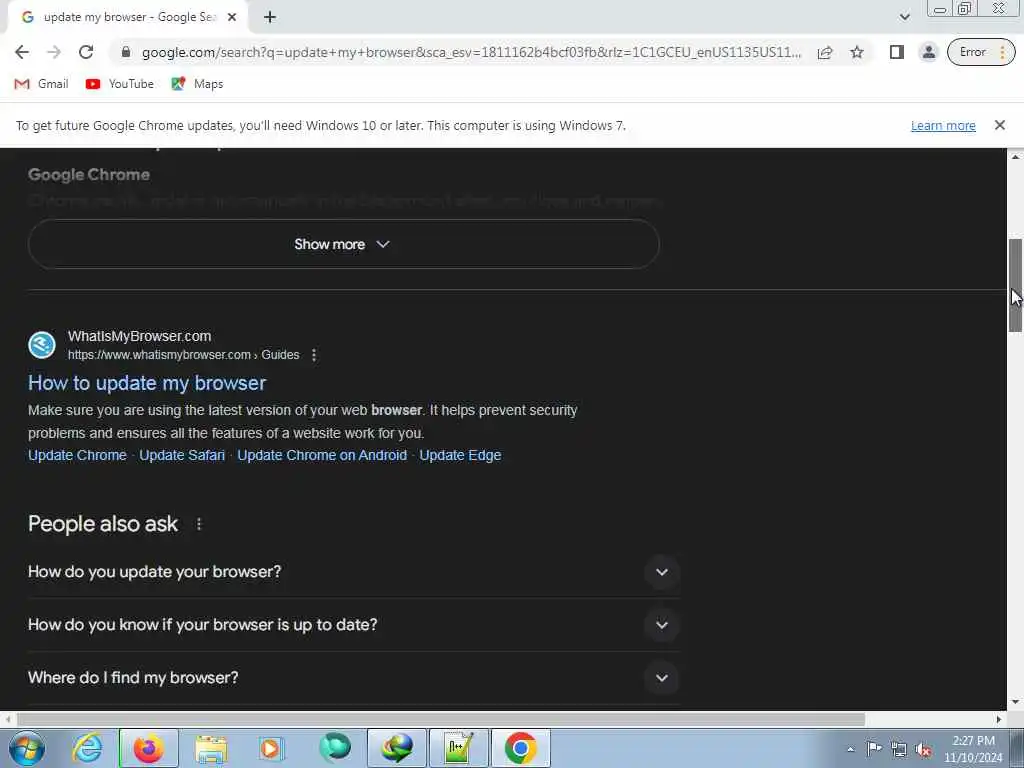1024x768 pixels.
Task: Open the Chrome side panel
Action: click(x=897, y=52)
